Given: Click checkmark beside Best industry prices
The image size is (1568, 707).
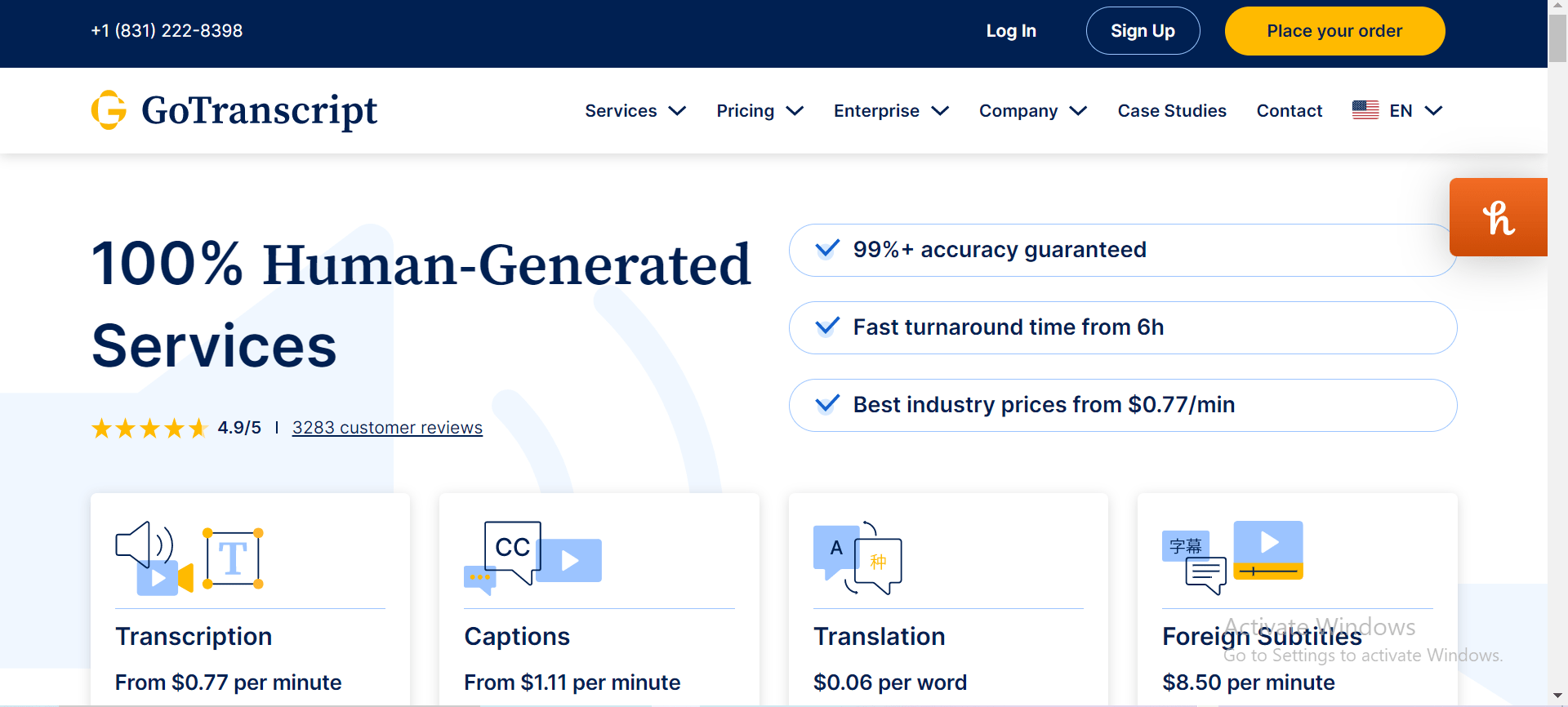Looking at the screenshot, I should (827, 404).
